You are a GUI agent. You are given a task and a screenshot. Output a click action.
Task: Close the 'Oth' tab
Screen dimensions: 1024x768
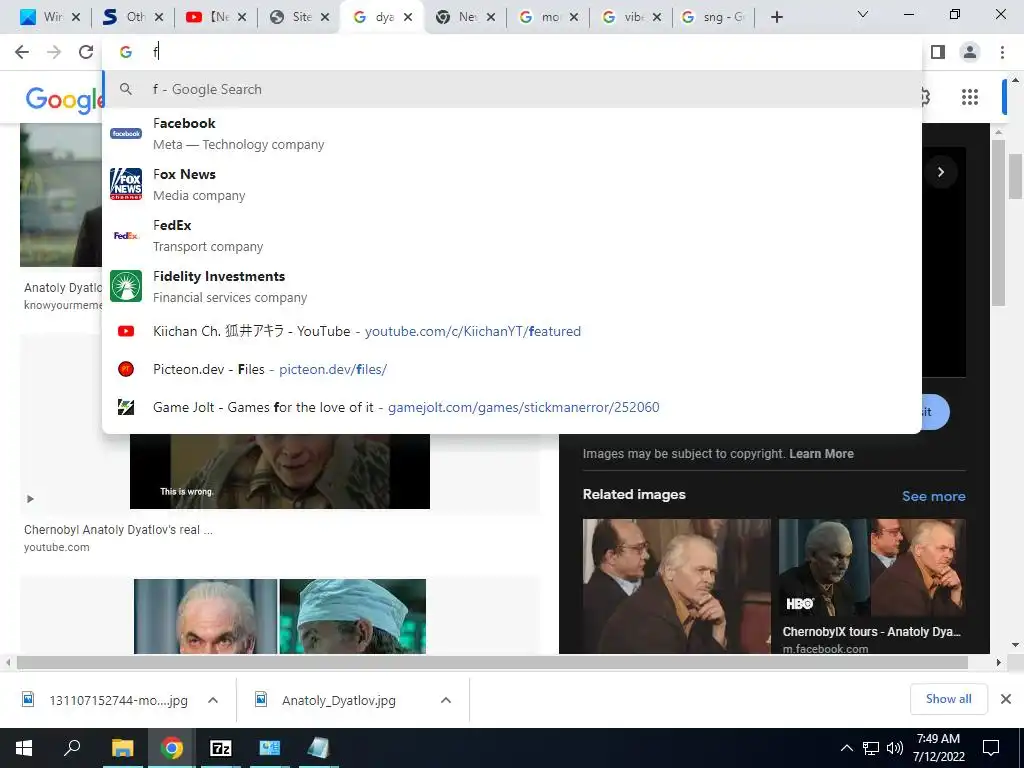pos(159,17)
